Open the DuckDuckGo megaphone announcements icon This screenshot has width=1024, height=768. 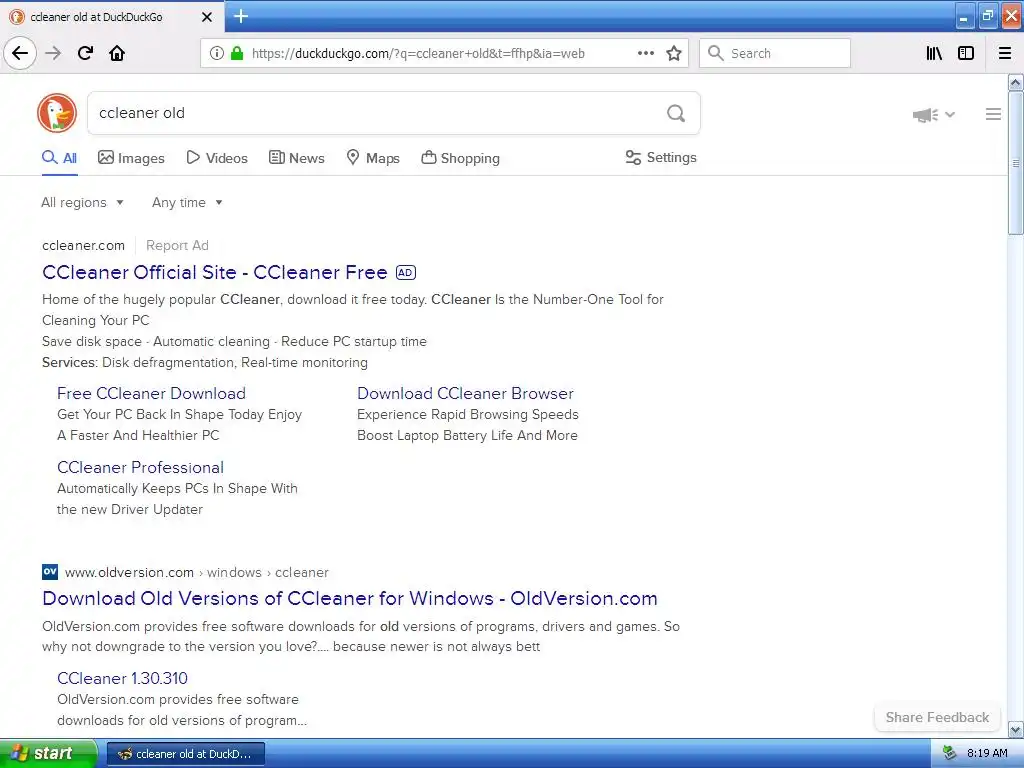point(925,115)
